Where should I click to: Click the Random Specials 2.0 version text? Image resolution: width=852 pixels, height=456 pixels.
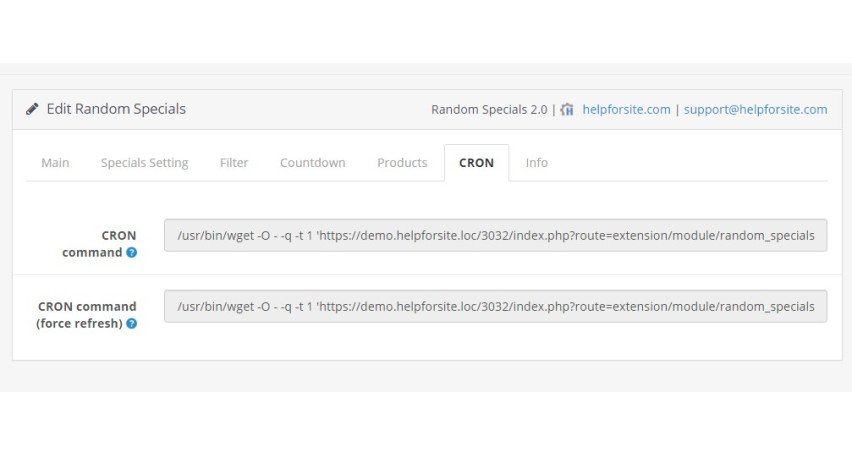489,109
